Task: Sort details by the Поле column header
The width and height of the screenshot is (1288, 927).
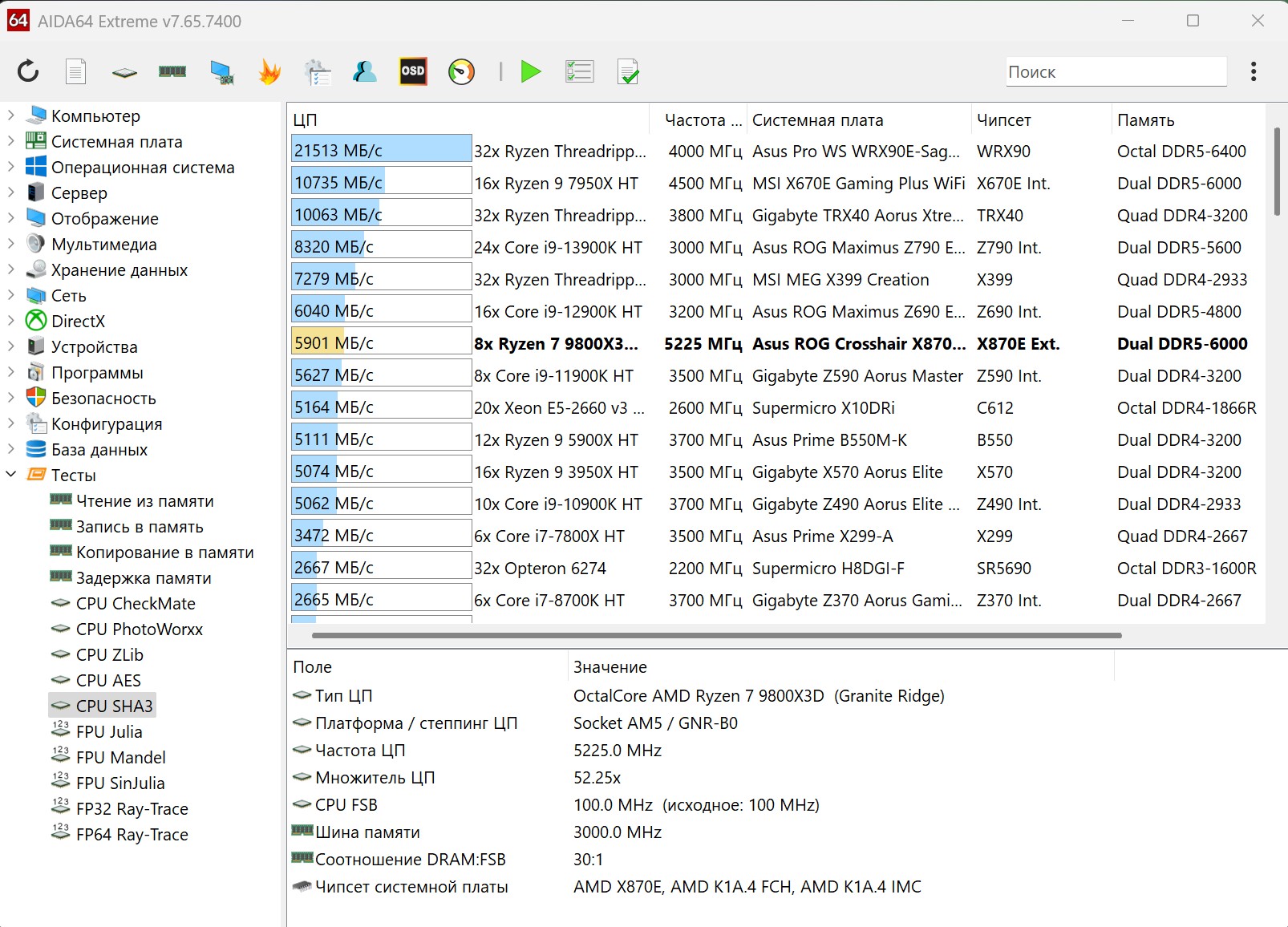Action: 427,667
